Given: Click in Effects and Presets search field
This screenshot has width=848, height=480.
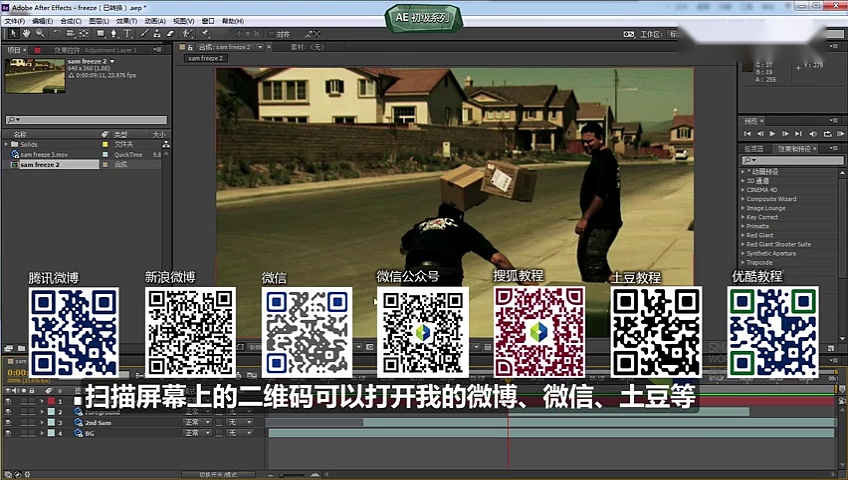Looking at the screenshot, I should pyautogui.click(x=792, y=160).
